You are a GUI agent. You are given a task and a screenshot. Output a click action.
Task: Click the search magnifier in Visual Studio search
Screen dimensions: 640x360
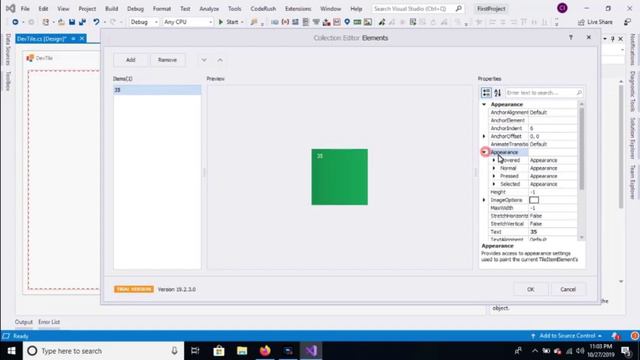click(458, 8)
